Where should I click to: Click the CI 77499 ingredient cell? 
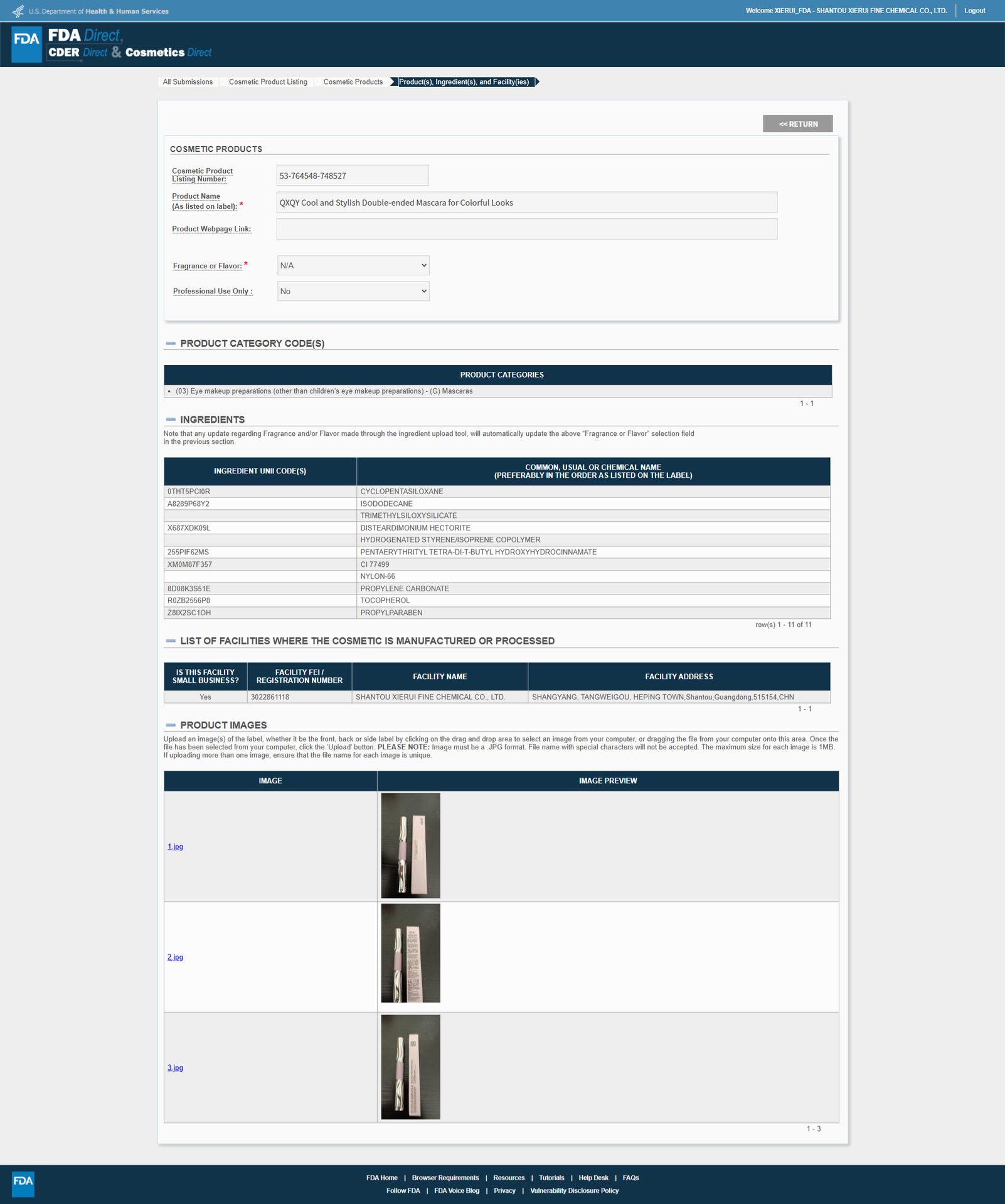pos(593,564)
